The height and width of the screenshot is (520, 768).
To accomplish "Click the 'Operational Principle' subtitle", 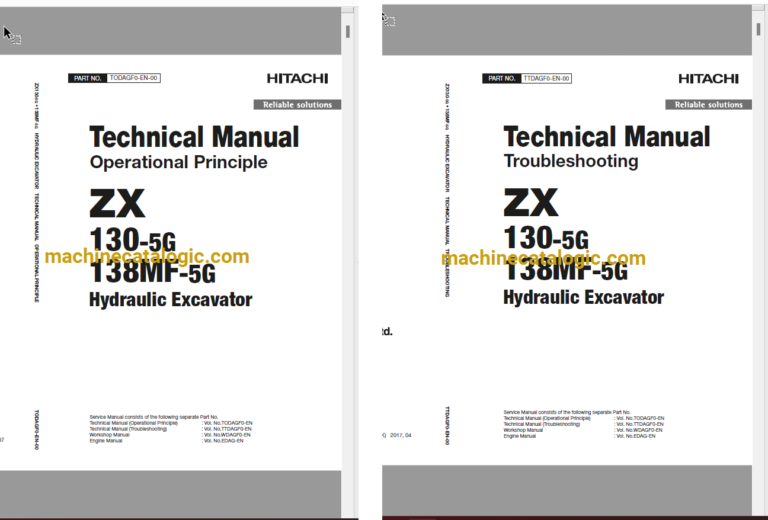I will pos(179,162).
